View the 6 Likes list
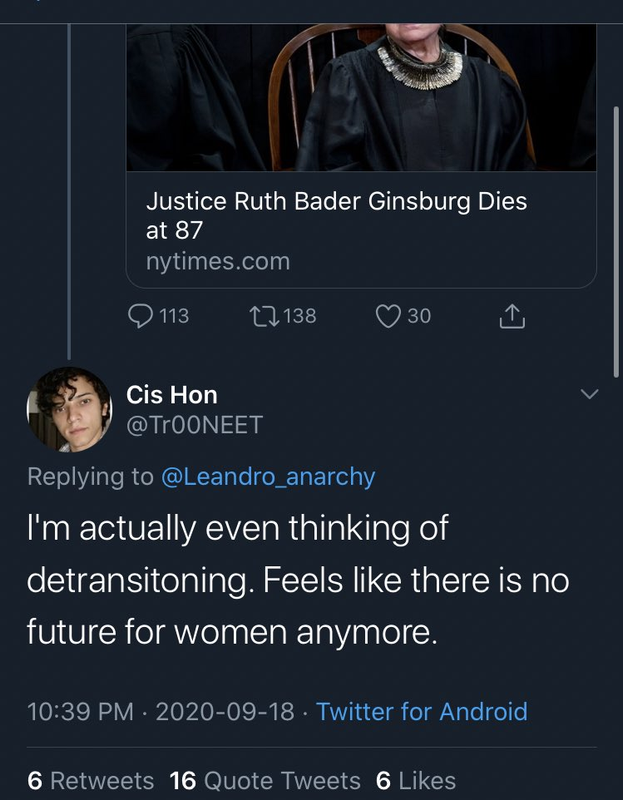 416,781
